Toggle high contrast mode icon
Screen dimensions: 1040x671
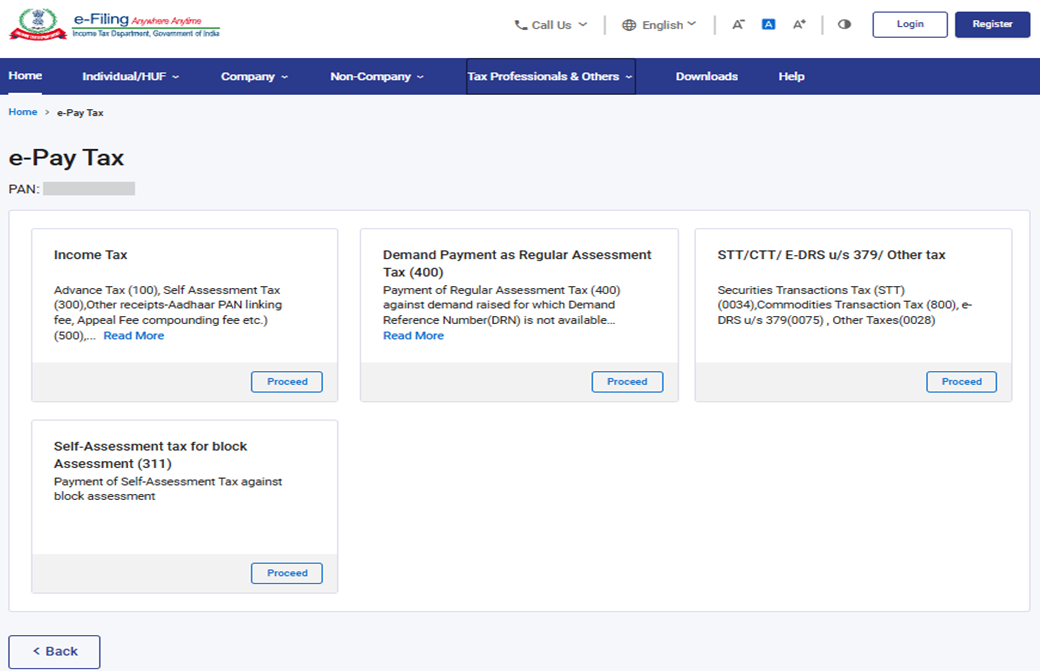tap(844, 25)
